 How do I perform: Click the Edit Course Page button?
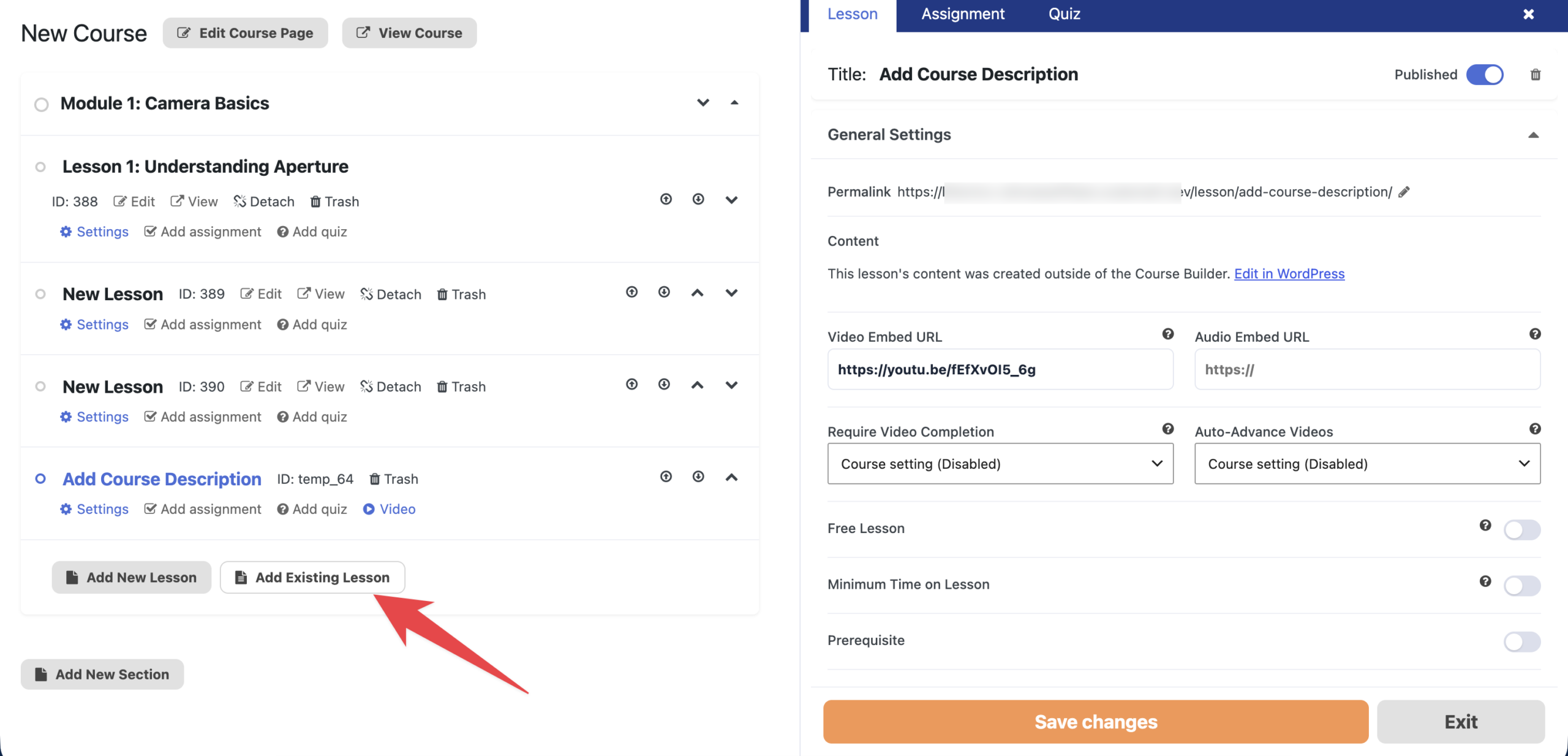click(x=245, y=33)
